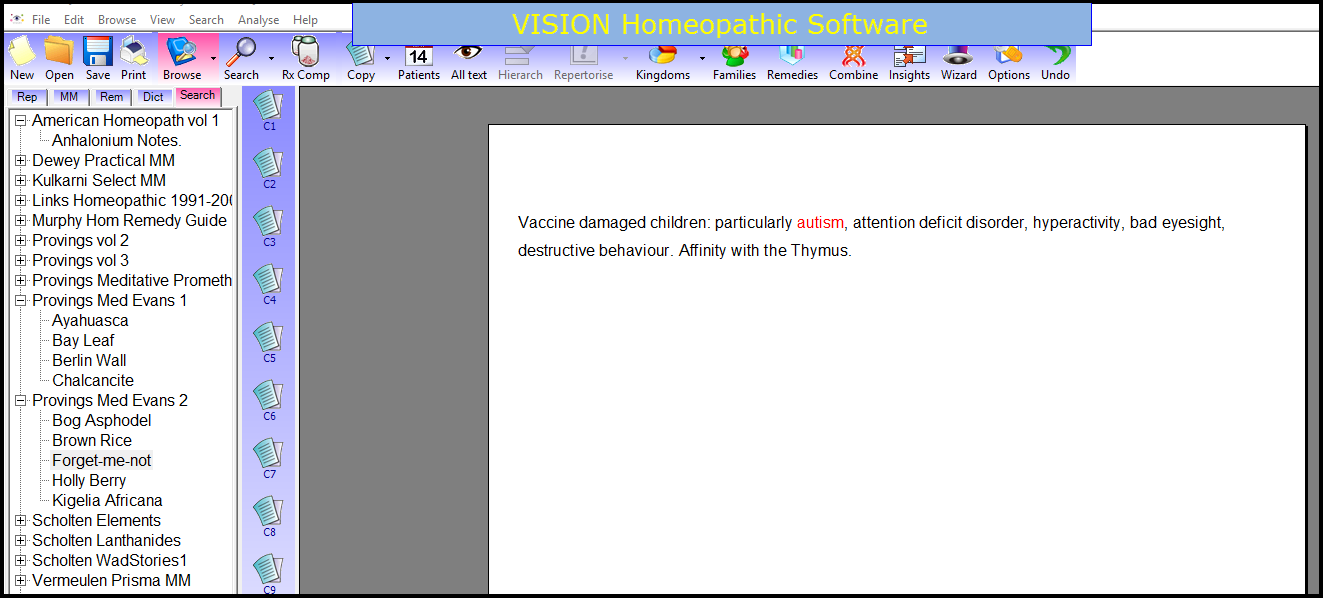Select Bog Asphodel in the tree
1323x598 pixels.
click(102, 421)
